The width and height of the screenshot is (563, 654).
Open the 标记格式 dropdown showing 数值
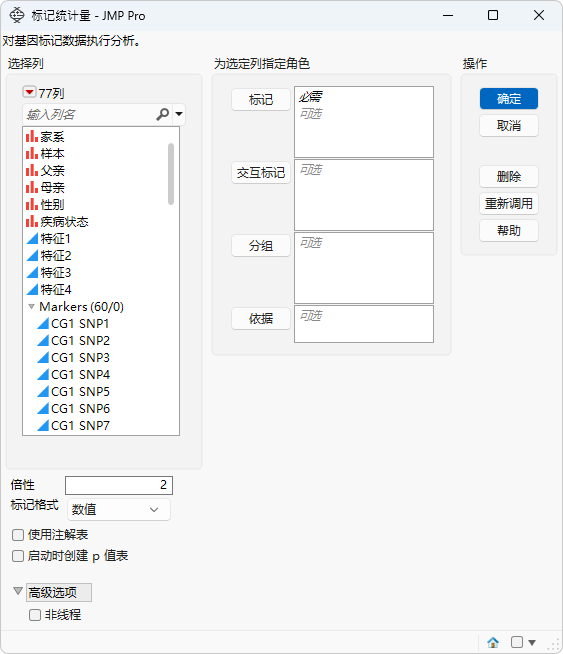point(119,509)
